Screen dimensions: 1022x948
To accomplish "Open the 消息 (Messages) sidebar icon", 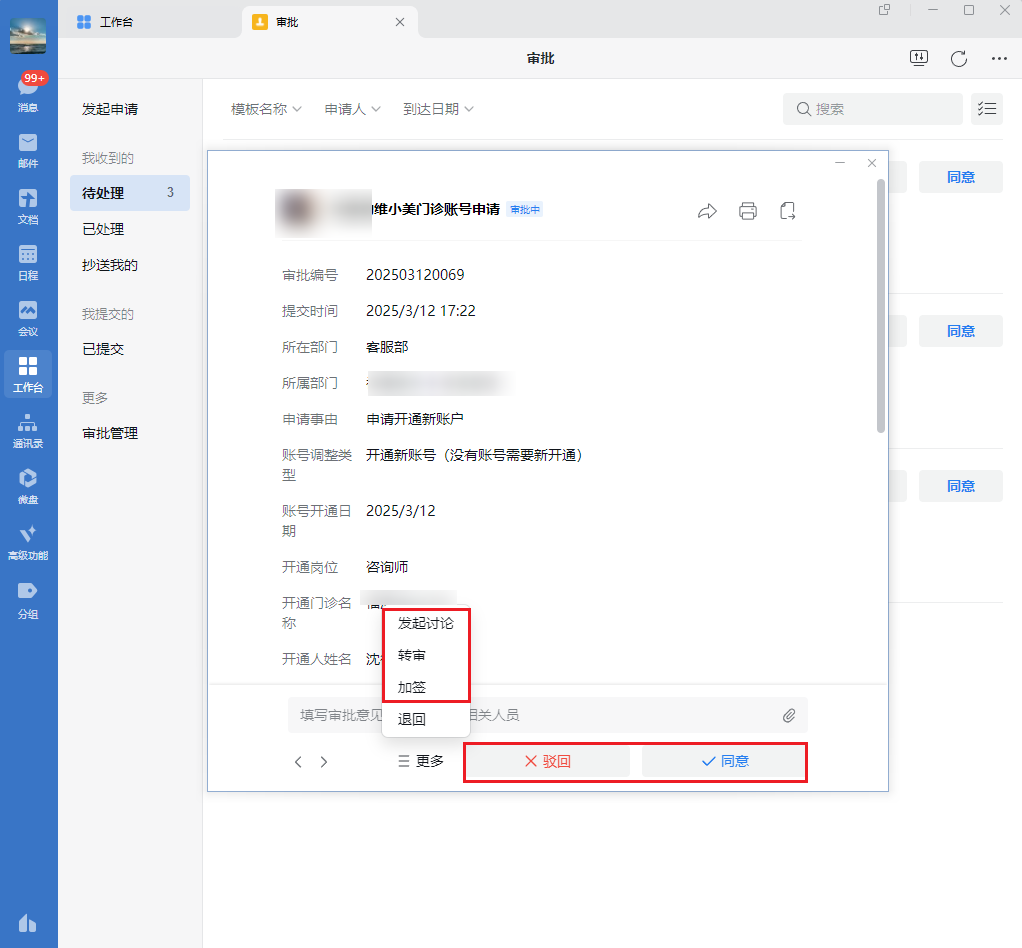I will coord(28,92).
